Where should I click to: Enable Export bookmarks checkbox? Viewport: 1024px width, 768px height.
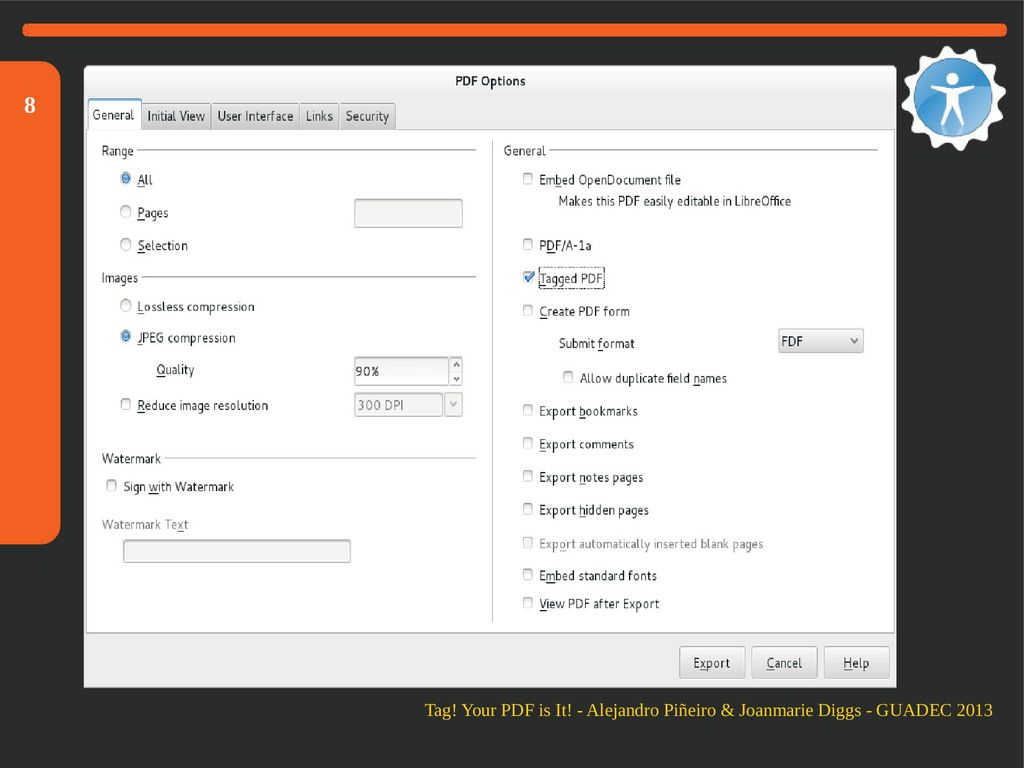pyautogui.click(x=528, y=410)
